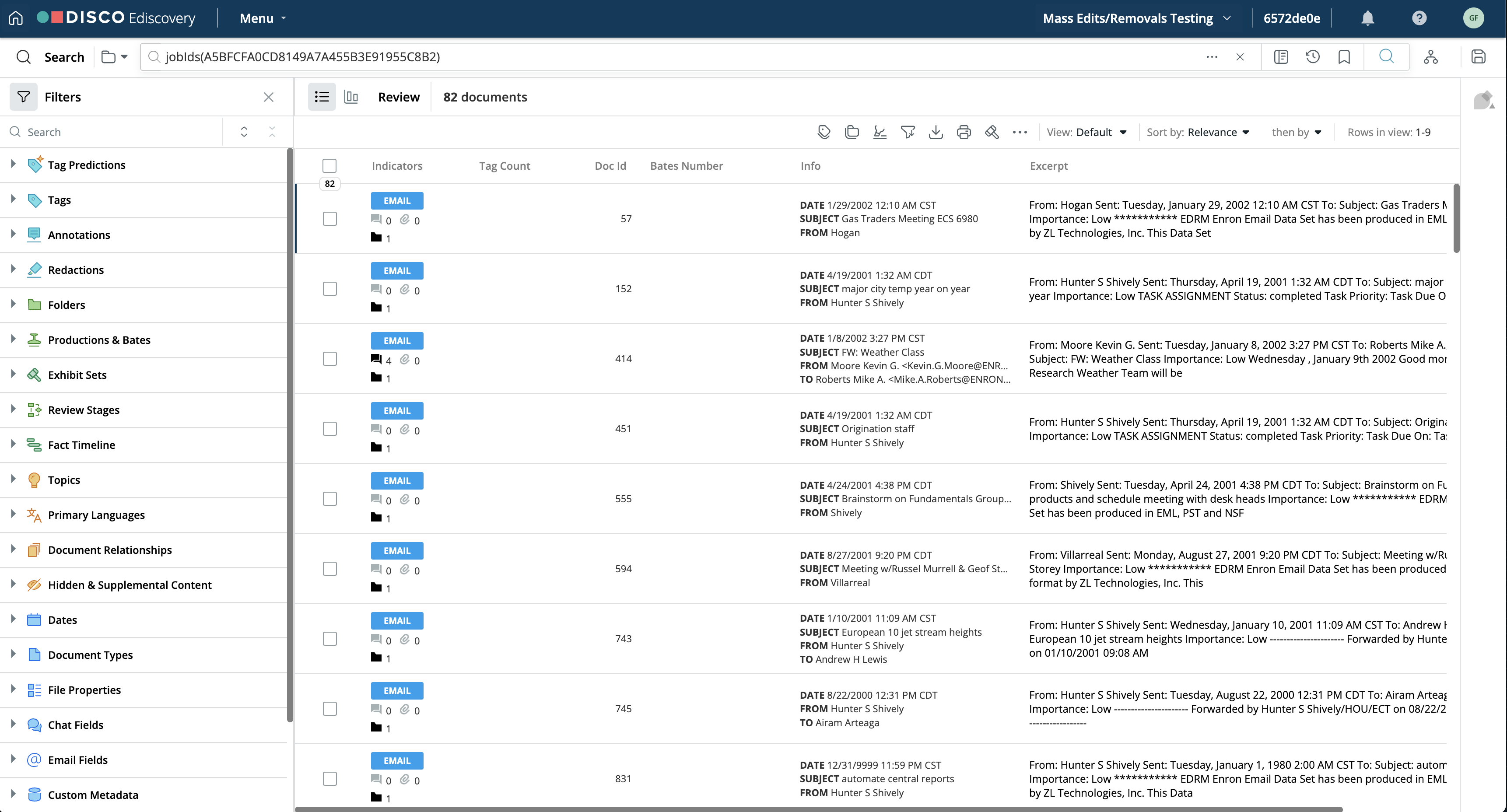Run search with blue magnifier button
1507x812 pixels.
click(x=1386, y=57)
